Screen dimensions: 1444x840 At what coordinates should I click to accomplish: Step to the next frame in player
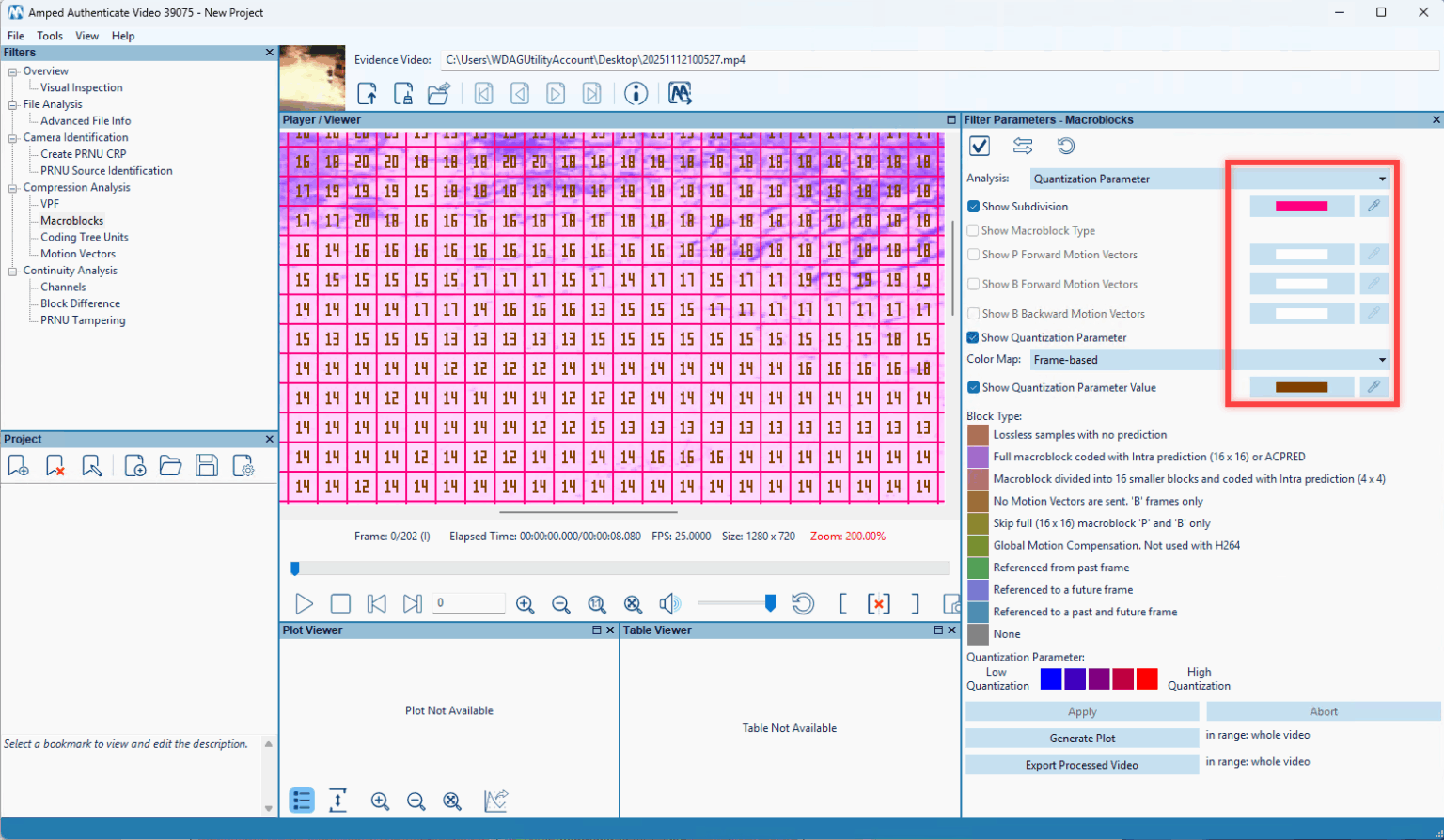tap(412, 603)
